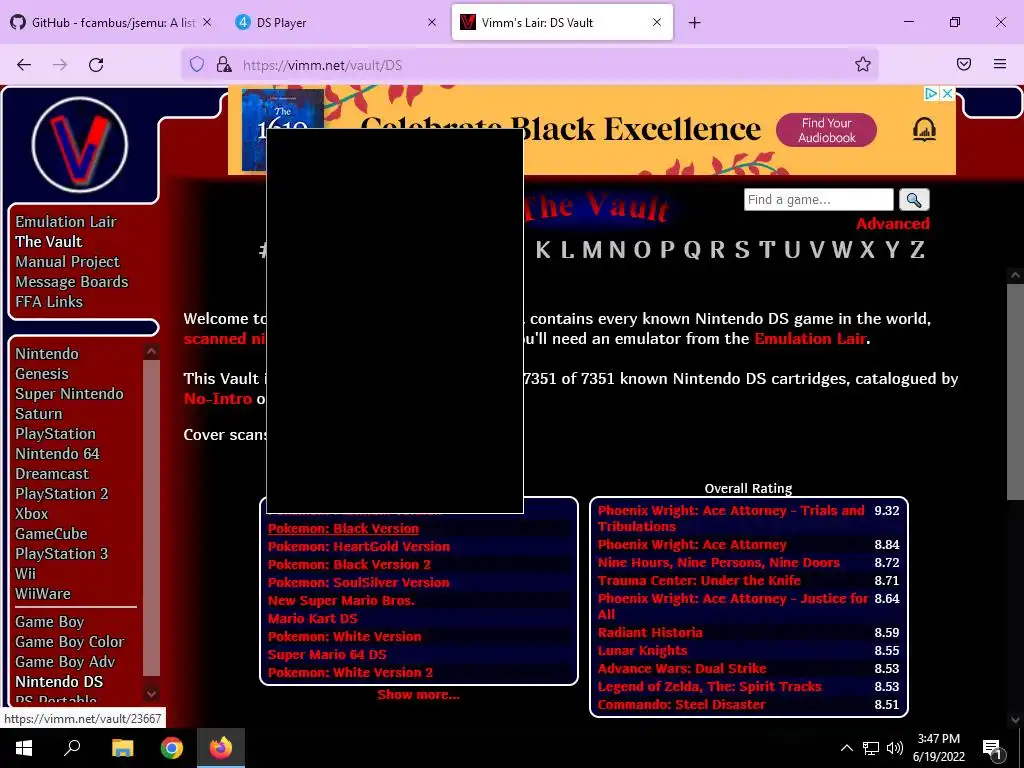Select GameCube in the systems list
Image resolution: width=1024 pixels, height=768 pixels.
click(52, 534)
